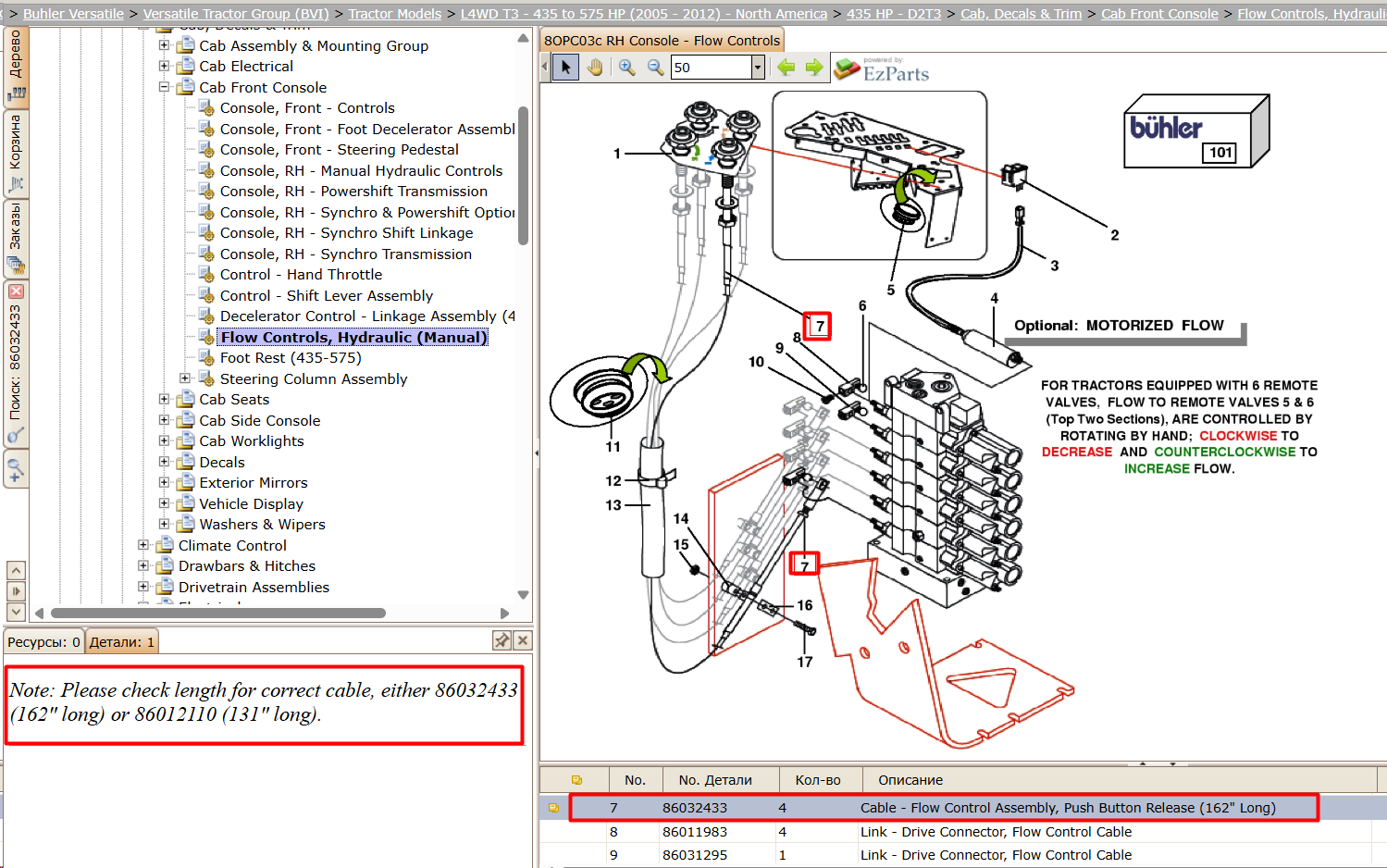Switch to the Ресурсы: 0 tab
1387x868 pixels.
[43, 641]
